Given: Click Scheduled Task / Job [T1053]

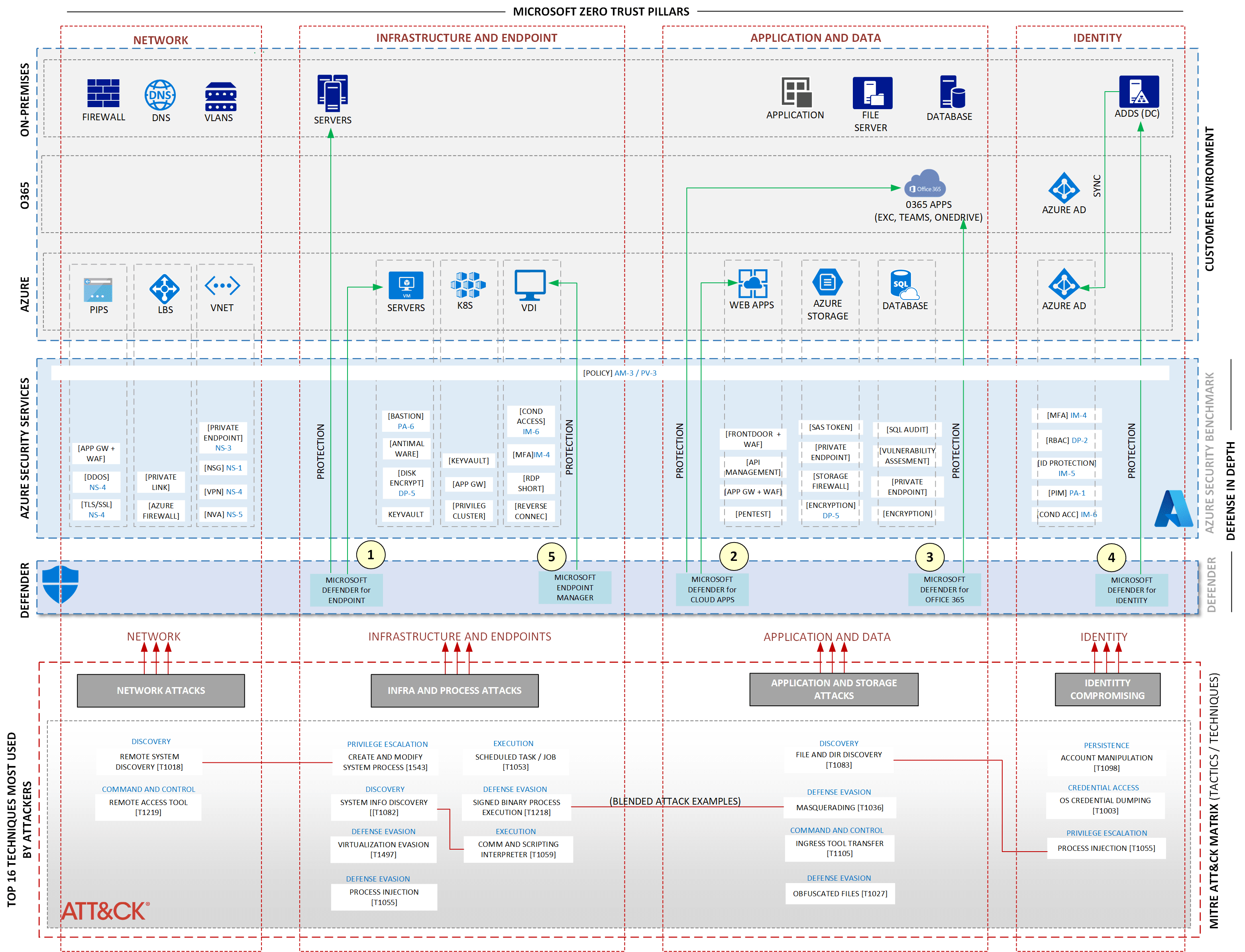Looking at the screenshot, I should [515, 762].
